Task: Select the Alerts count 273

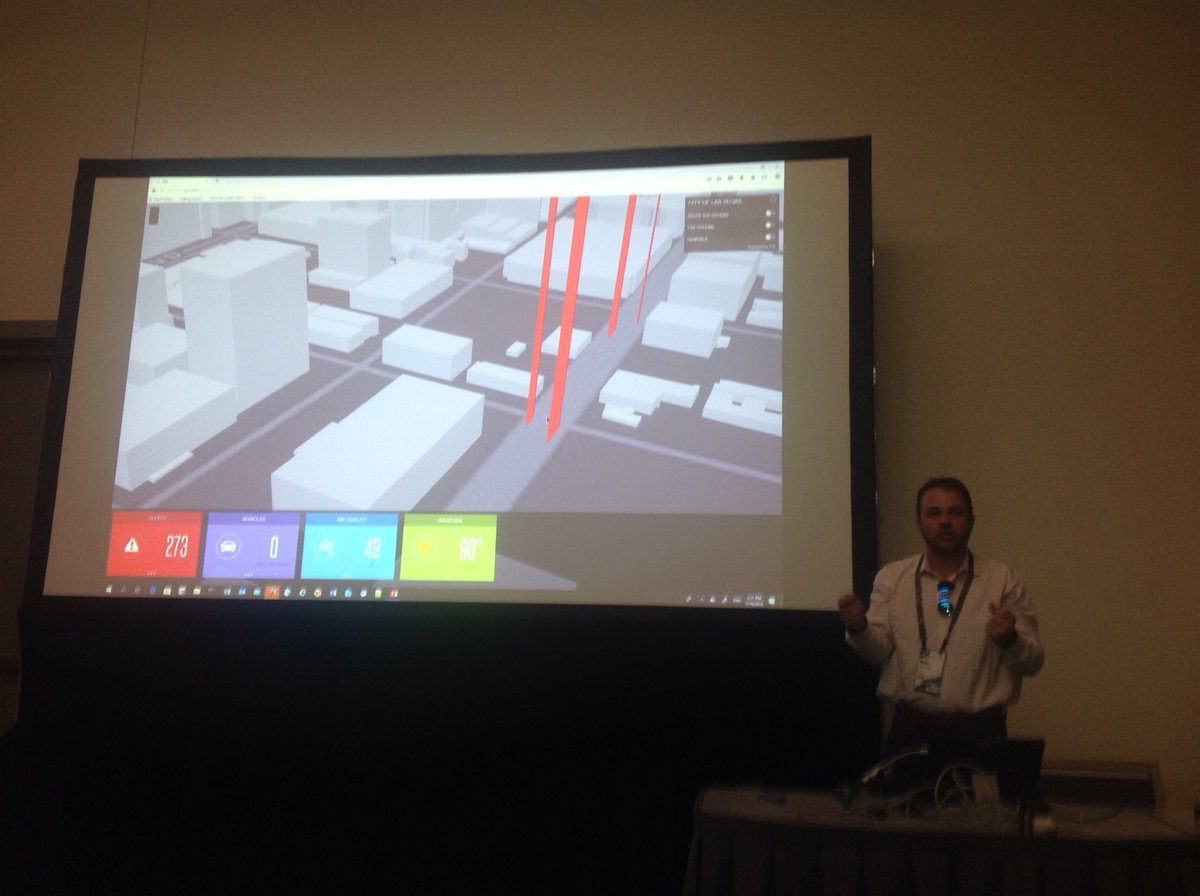Action: pos(176,546)
